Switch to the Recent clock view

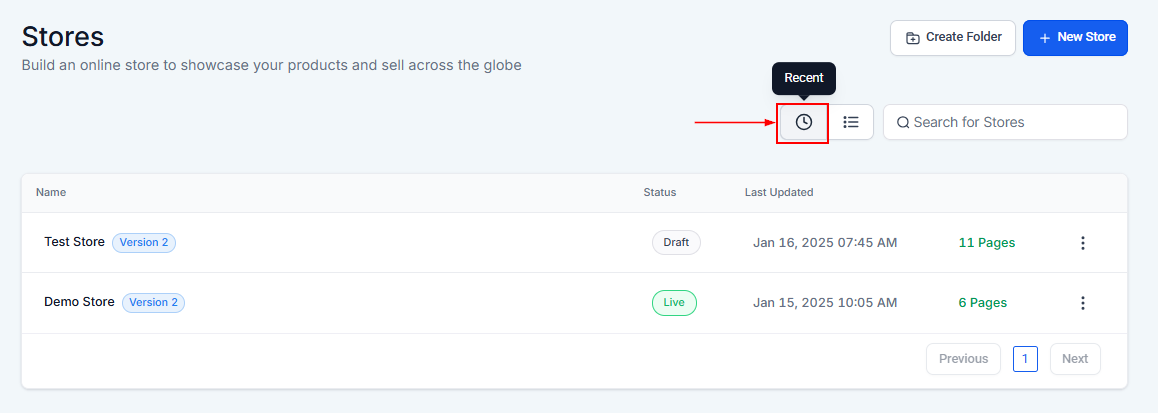(x=804, y=122)
